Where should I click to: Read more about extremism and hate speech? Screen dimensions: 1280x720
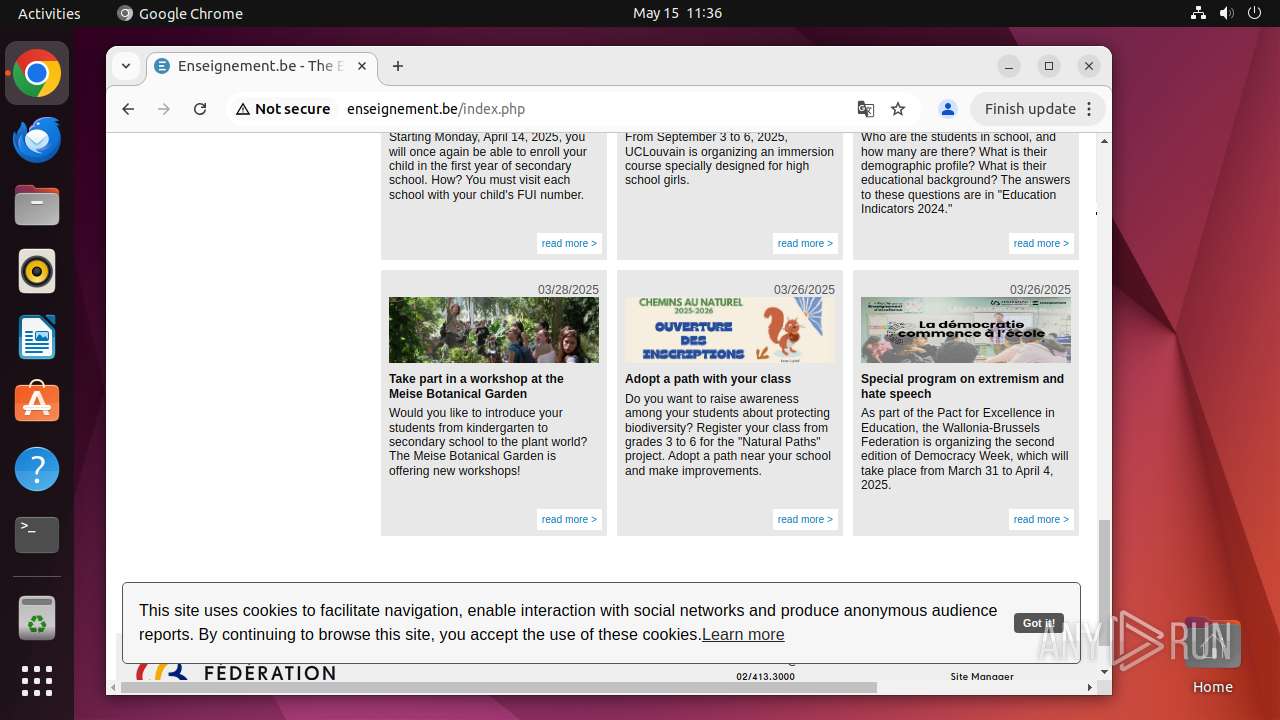coord(1041,519)
